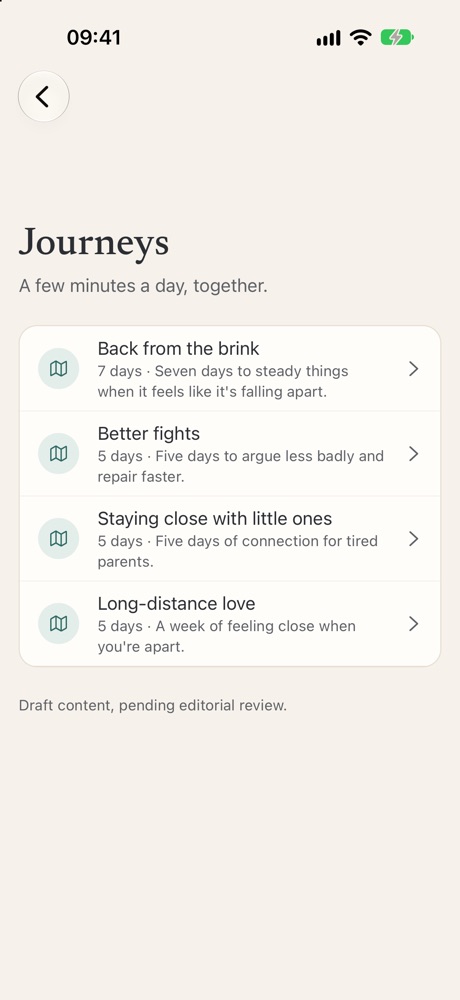Open the 'Seven days to steady things' description
The width and height of the screenshot is (460, 1000).
pyautogui.click(x=223, y=381)
